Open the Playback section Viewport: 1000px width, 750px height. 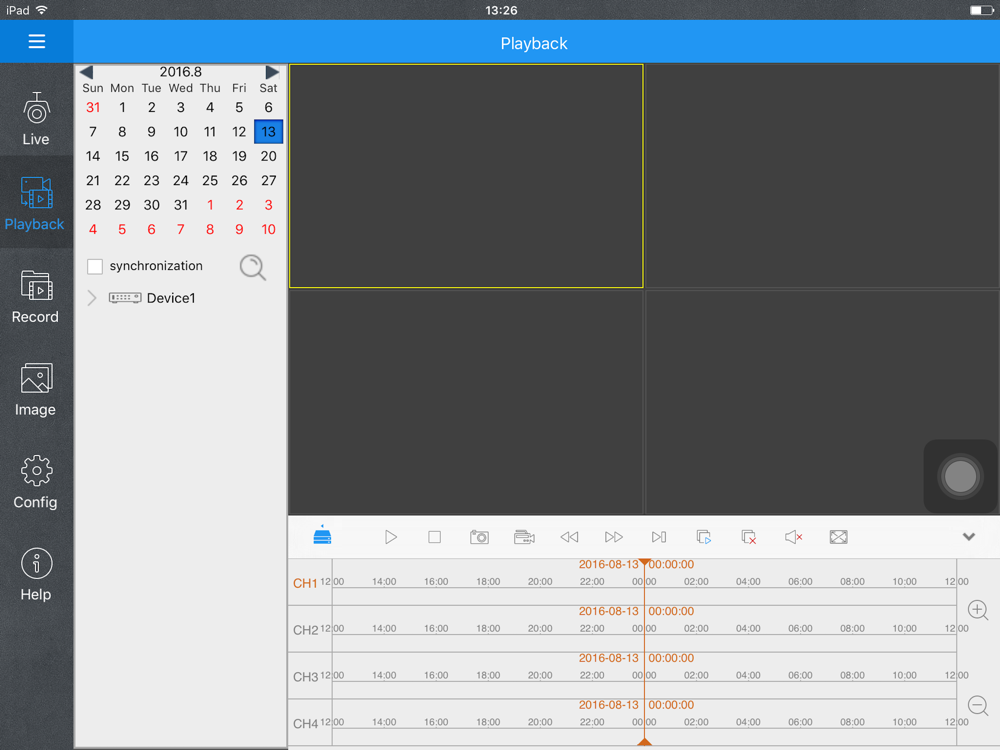[x=34, y=203]
